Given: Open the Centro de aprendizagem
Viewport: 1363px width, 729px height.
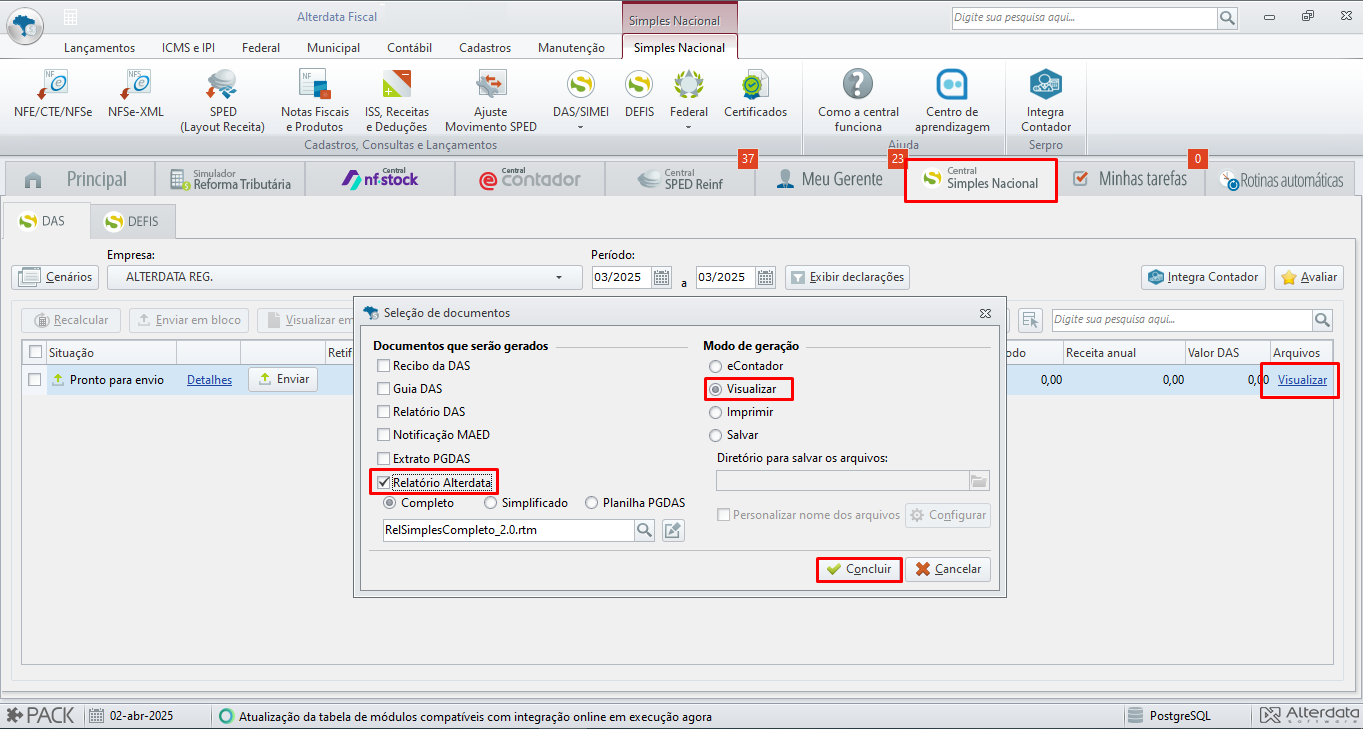Looking at the screenshot, I should tap(952, 101).
